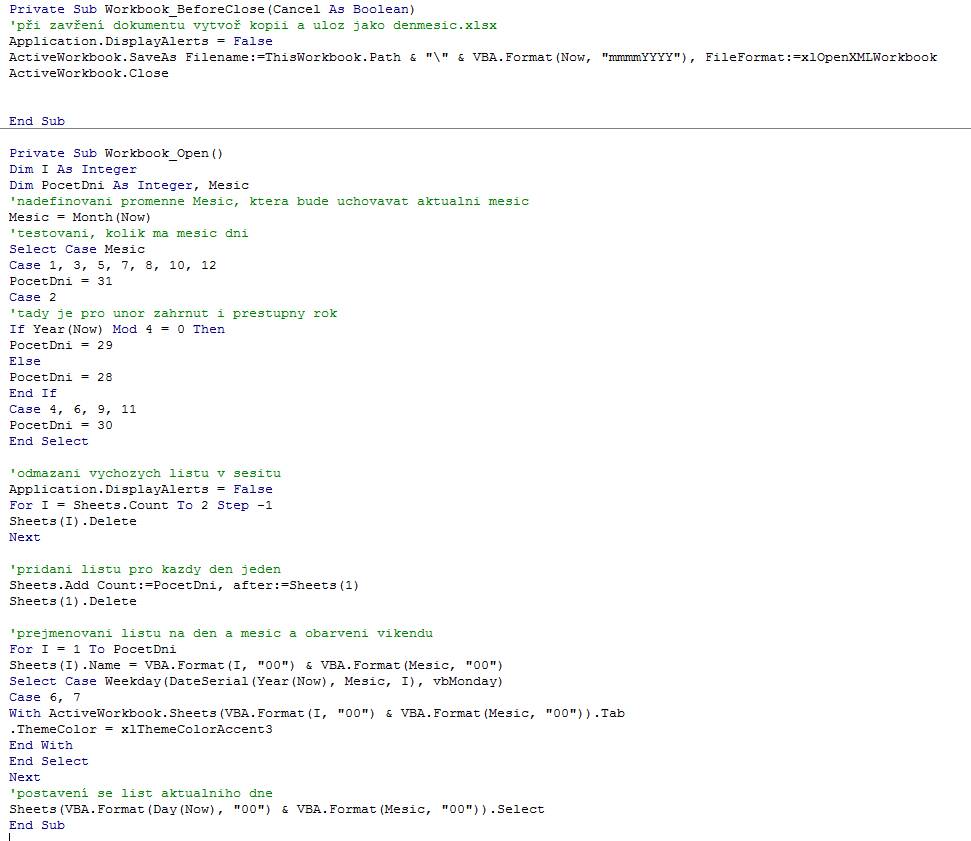Click the 'Select Case Weekday(DateSerial' line

click(256, 681)
